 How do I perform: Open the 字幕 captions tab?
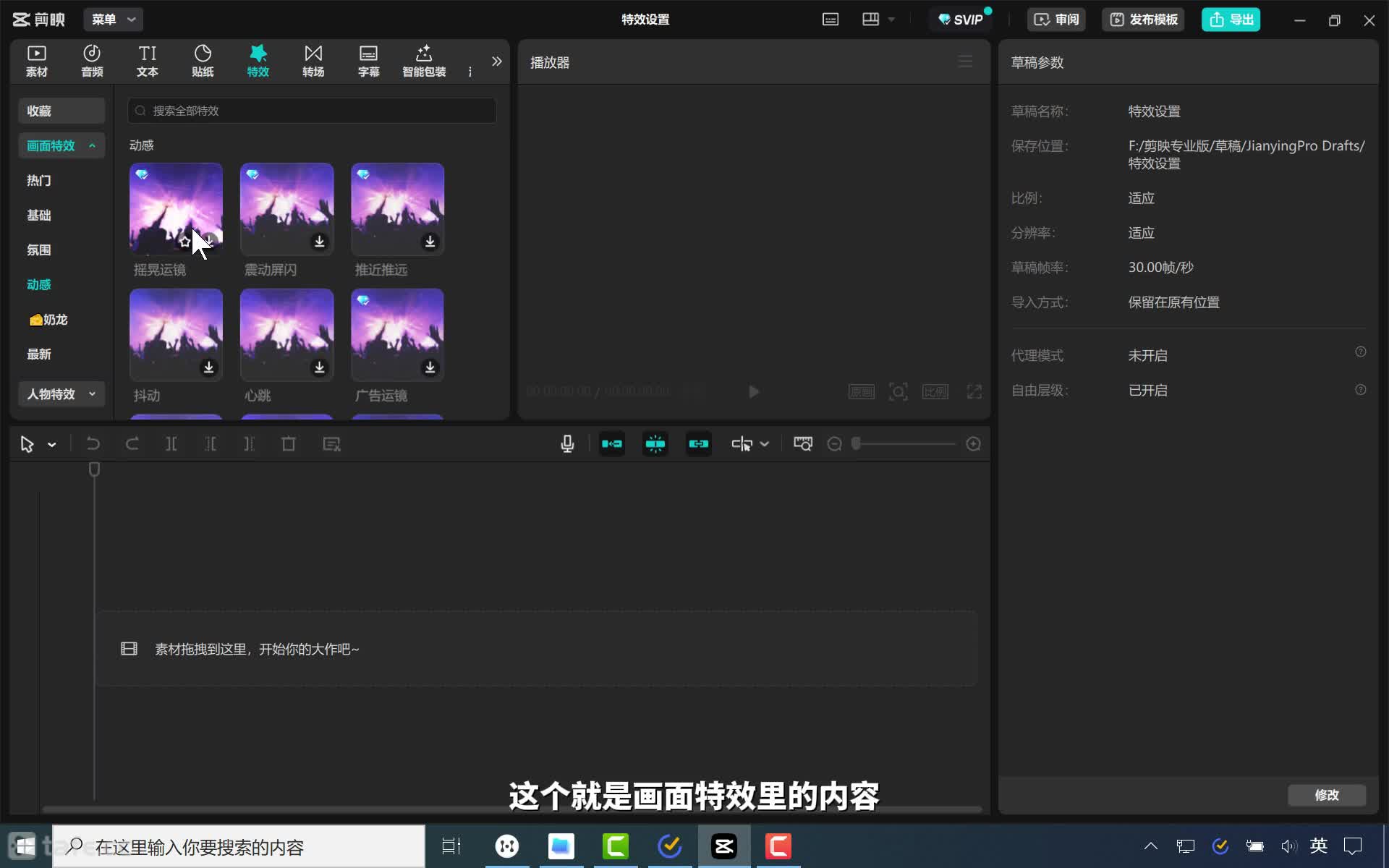click(x=368, y=61)
